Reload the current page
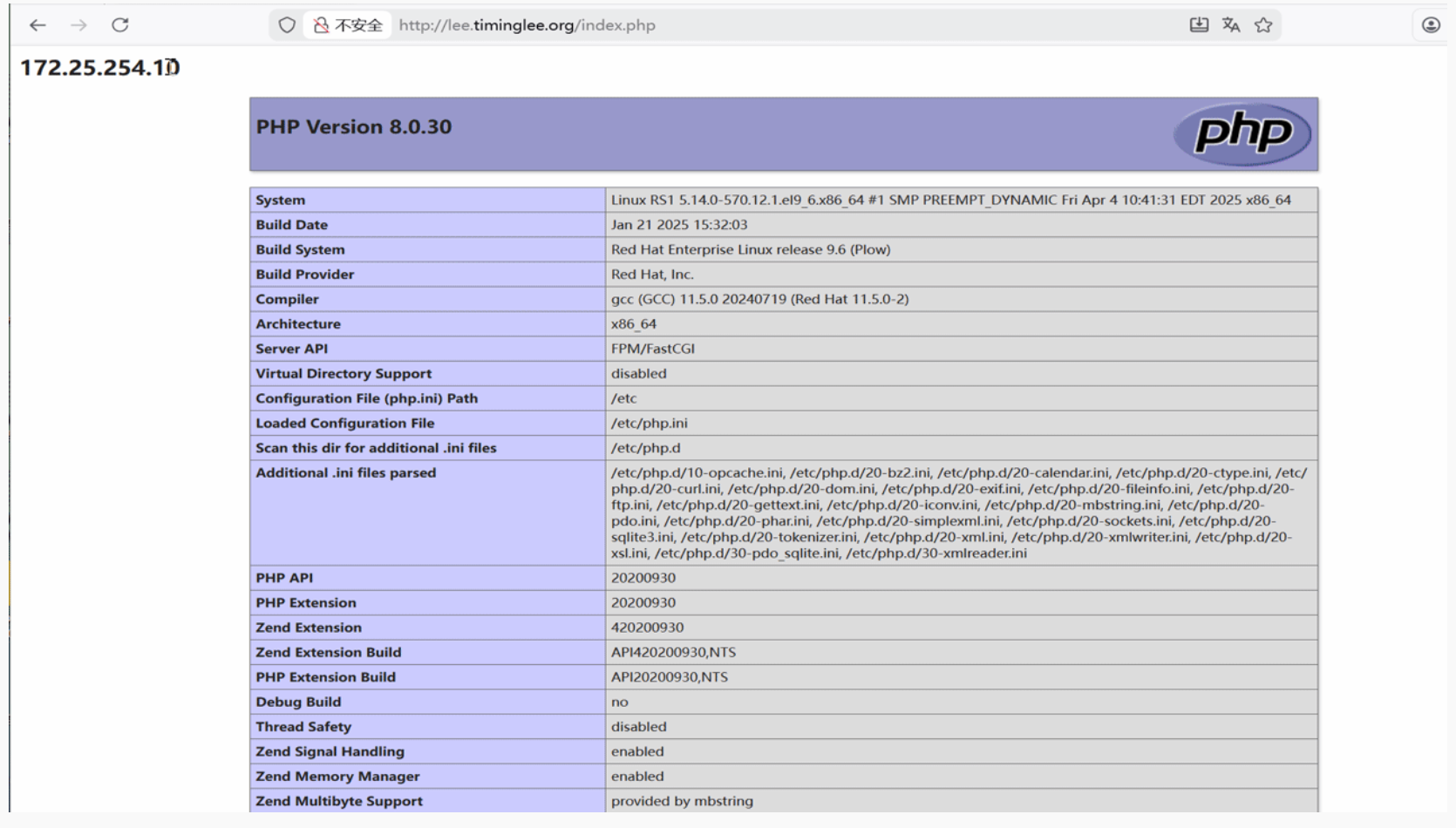 120,25
